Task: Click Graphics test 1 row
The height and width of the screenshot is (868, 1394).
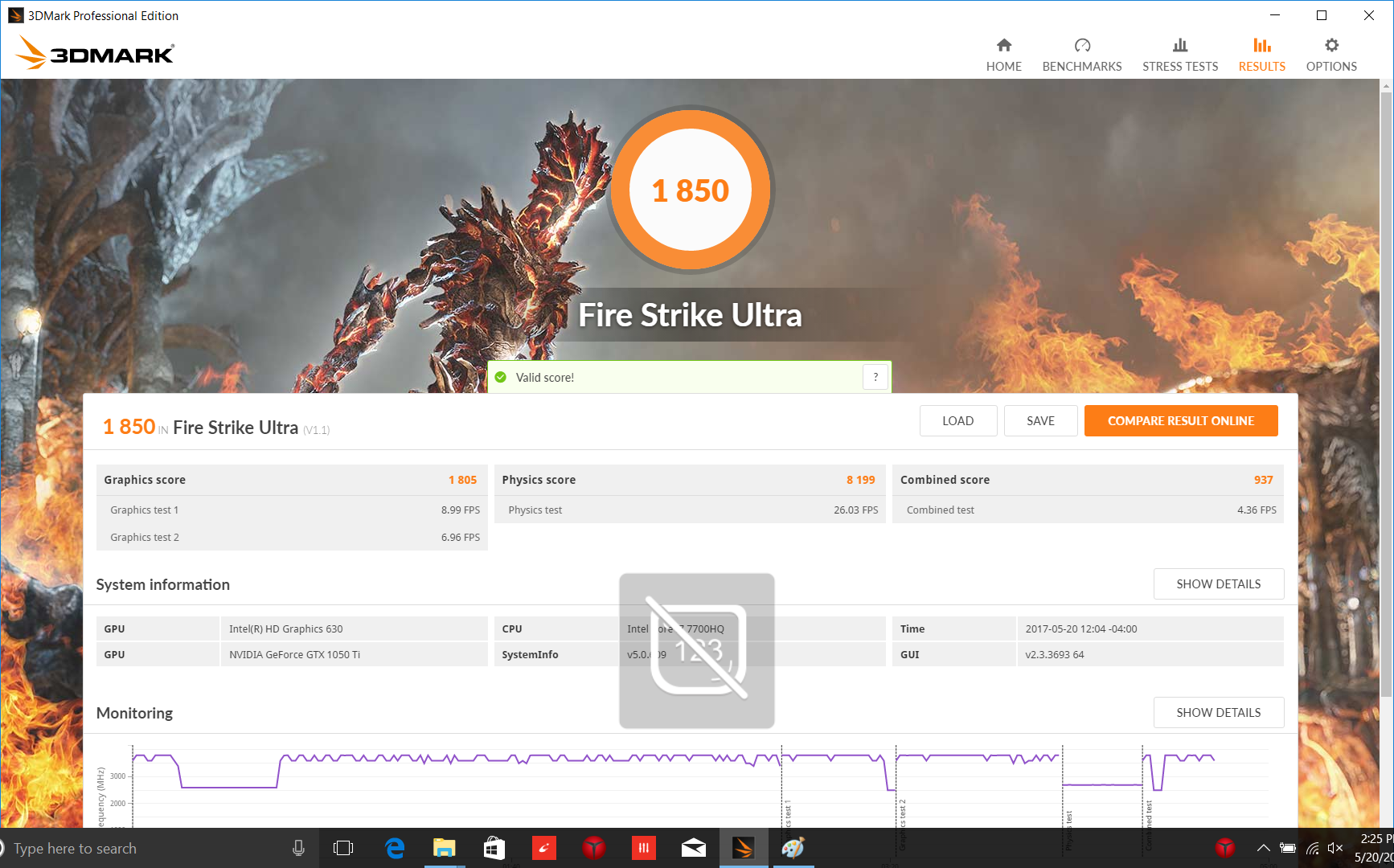Action: click(x=292, y=510)
